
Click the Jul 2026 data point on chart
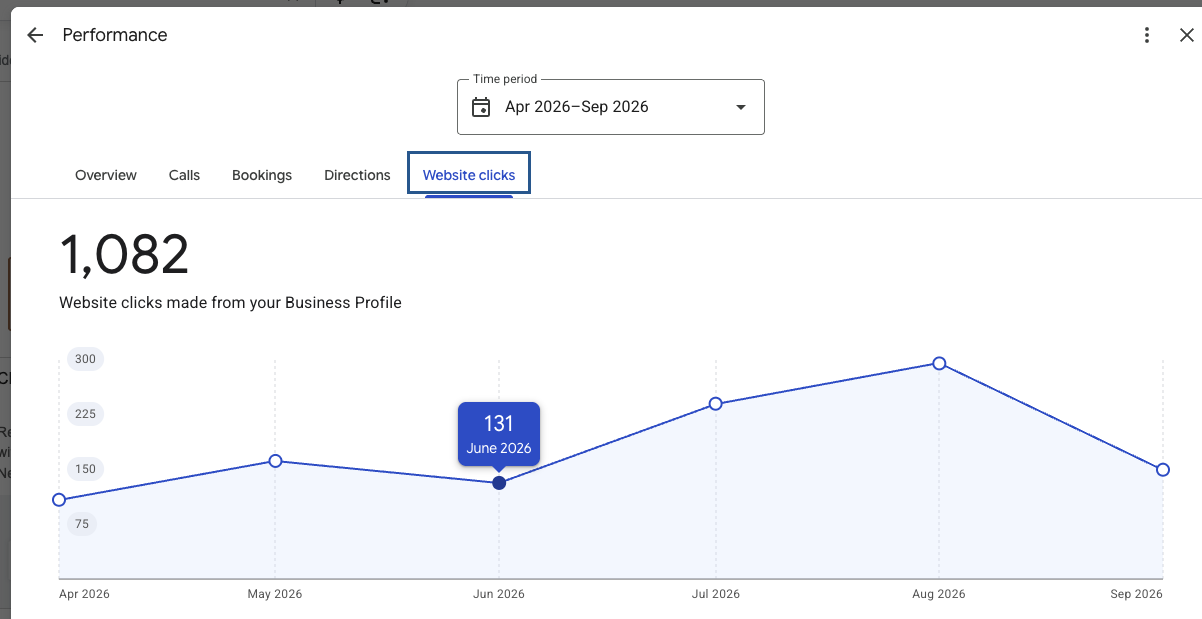[x=716, y=404]
